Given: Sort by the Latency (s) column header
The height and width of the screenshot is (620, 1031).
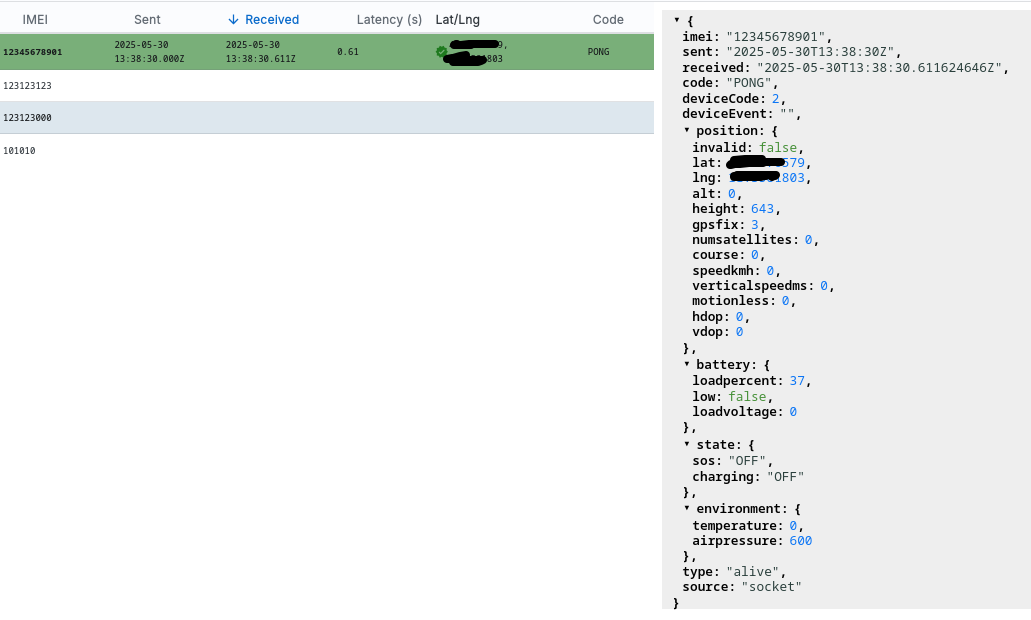Looking at the screenshot, I should pos(388,19).
